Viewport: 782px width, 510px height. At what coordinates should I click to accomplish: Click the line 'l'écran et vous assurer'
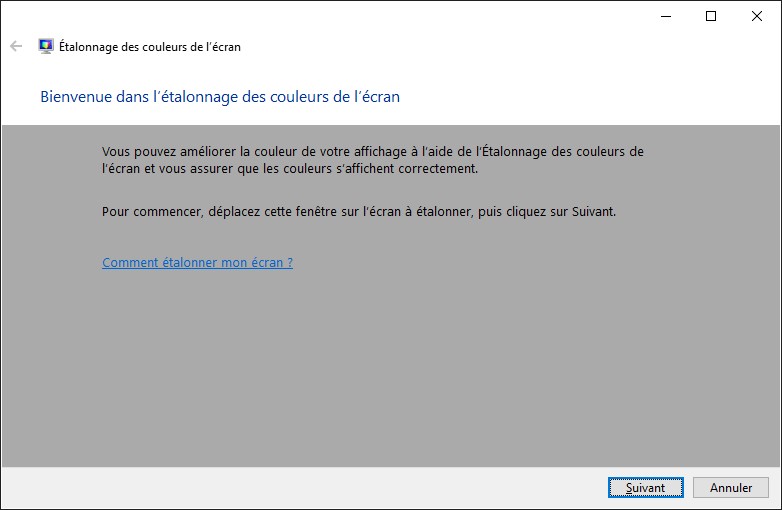pyautogui.click(x=290, y=169)
